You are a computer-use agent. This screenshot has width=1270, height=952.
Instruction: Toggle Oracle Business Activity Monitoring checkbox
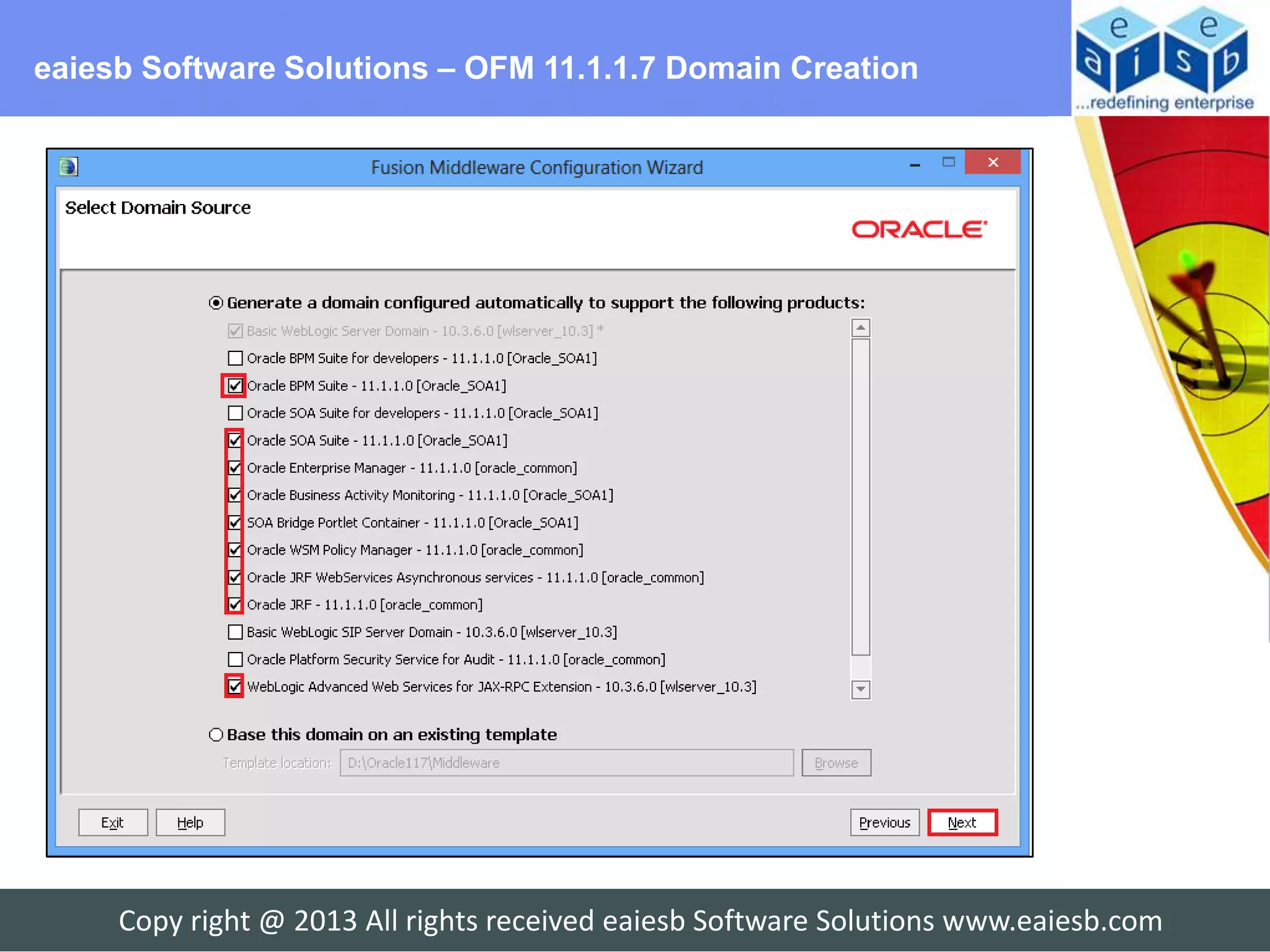coord(235,495)
